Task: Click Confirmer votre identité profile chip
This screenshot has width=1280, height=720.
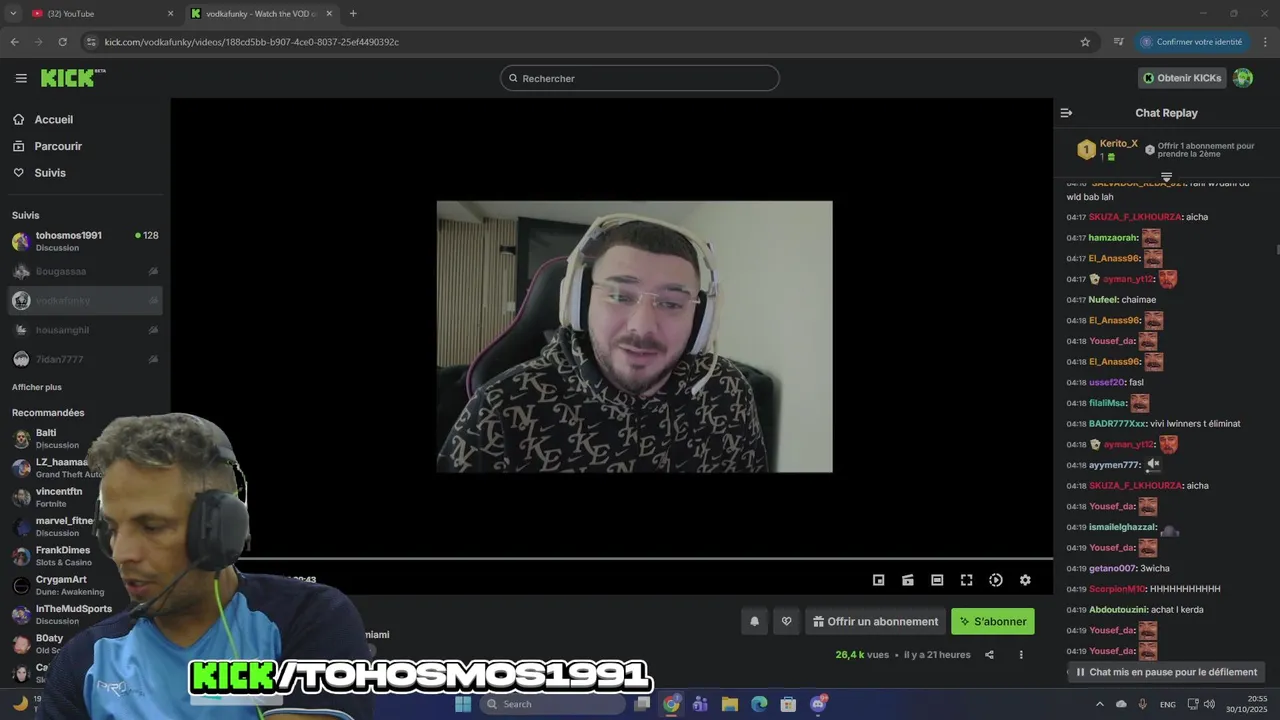Action: [x=1192, y=42]
